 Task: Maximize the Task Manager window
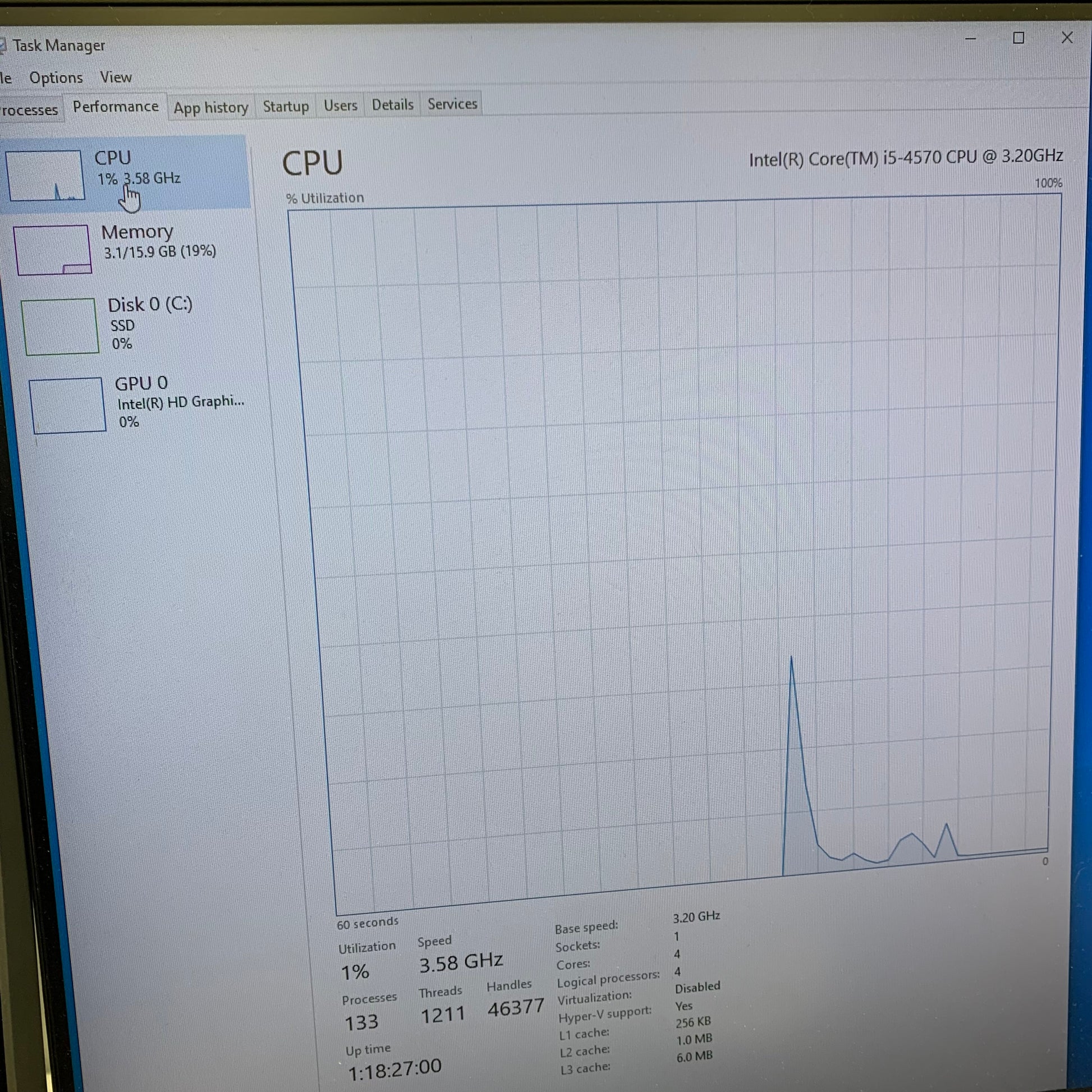tap(1018, 38)
